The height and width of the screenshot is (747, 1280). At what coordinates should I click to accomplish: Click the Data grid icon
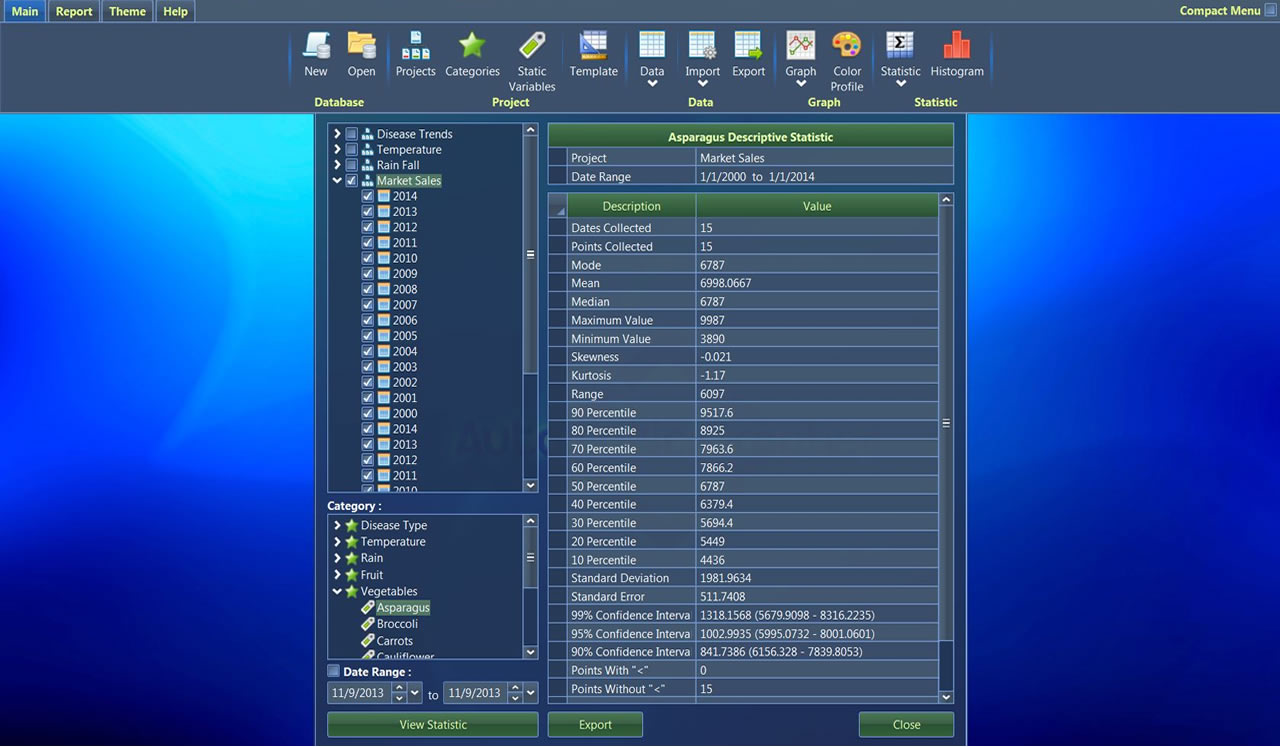652,45
